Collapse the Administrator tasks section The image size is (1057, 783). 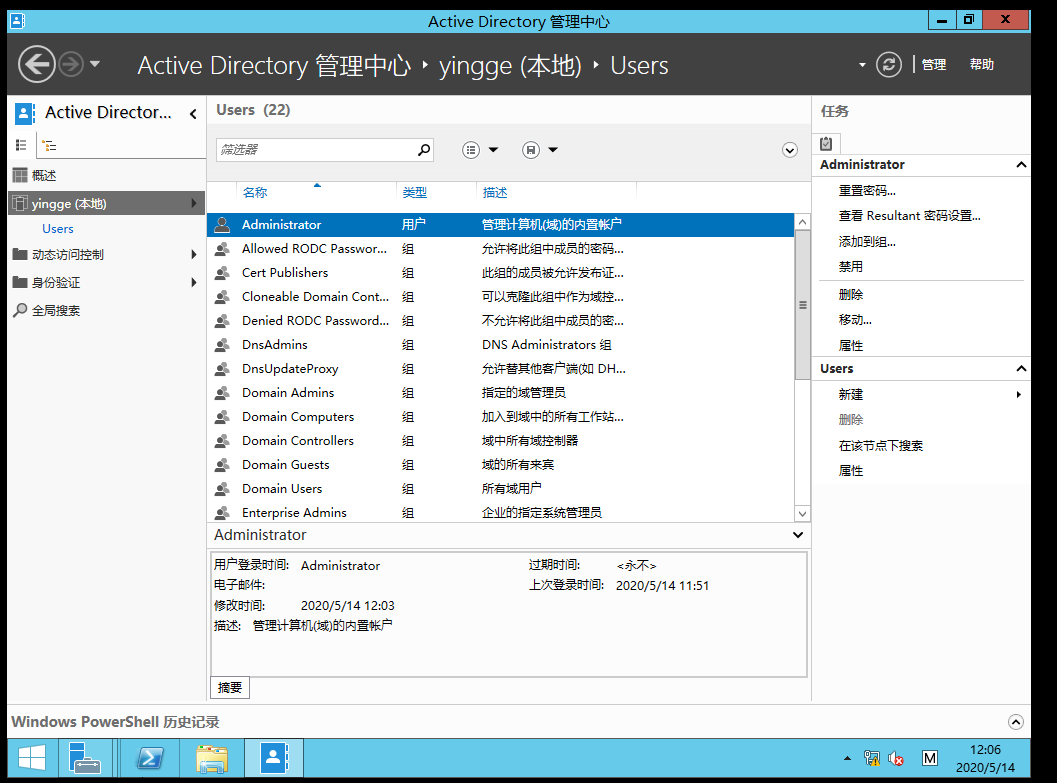(x=1021, y=164)
